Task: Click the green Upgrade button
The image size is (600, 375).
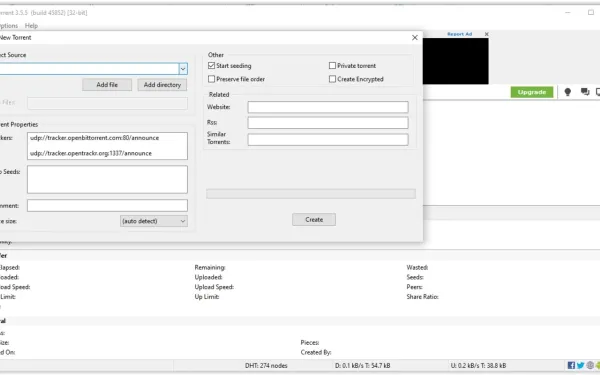Action: tap(532, 92)
